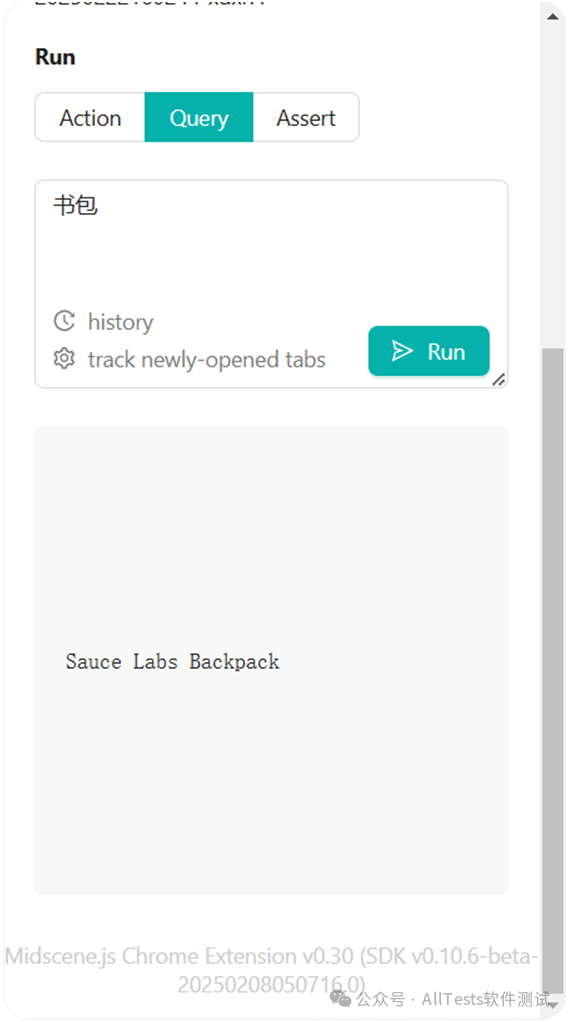The height and width of the screenshot is (1022, 568).
Task: Click the vertical scrollbar thumb
Action: click(x=552, y=671)
